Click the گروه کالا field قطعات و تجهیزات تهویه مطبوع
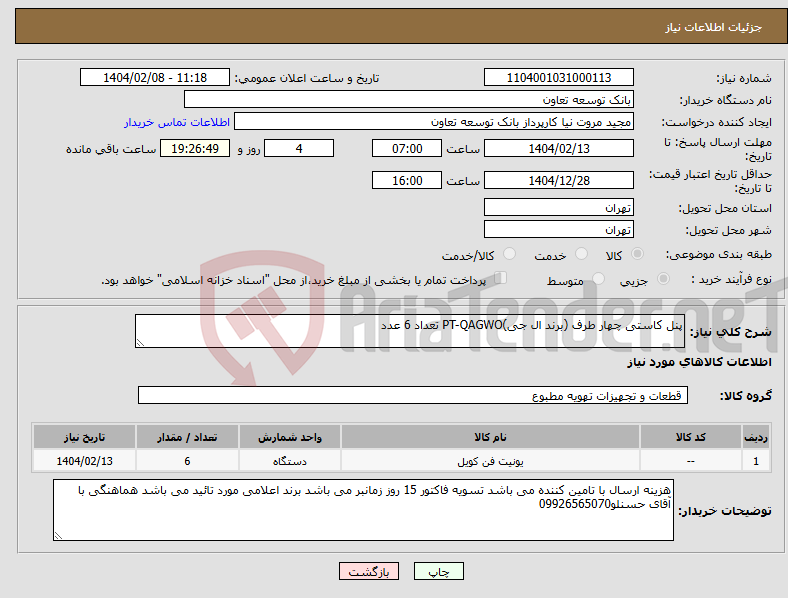The width and height of the screenshot is (788, 598). click(413, 395)
